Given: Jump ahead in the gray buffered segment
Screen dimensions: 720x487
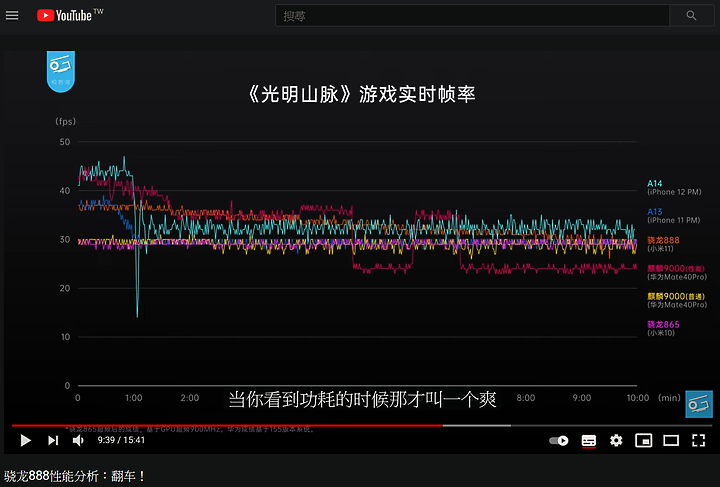Looking at the screenshot, I should click(x=477, y=425).
